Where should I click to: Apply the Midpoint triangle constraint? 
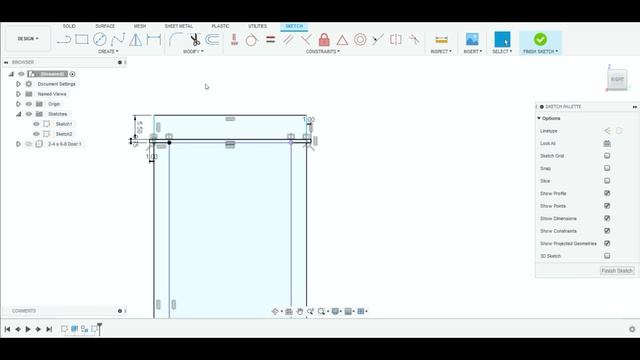[x=342, y=40]
